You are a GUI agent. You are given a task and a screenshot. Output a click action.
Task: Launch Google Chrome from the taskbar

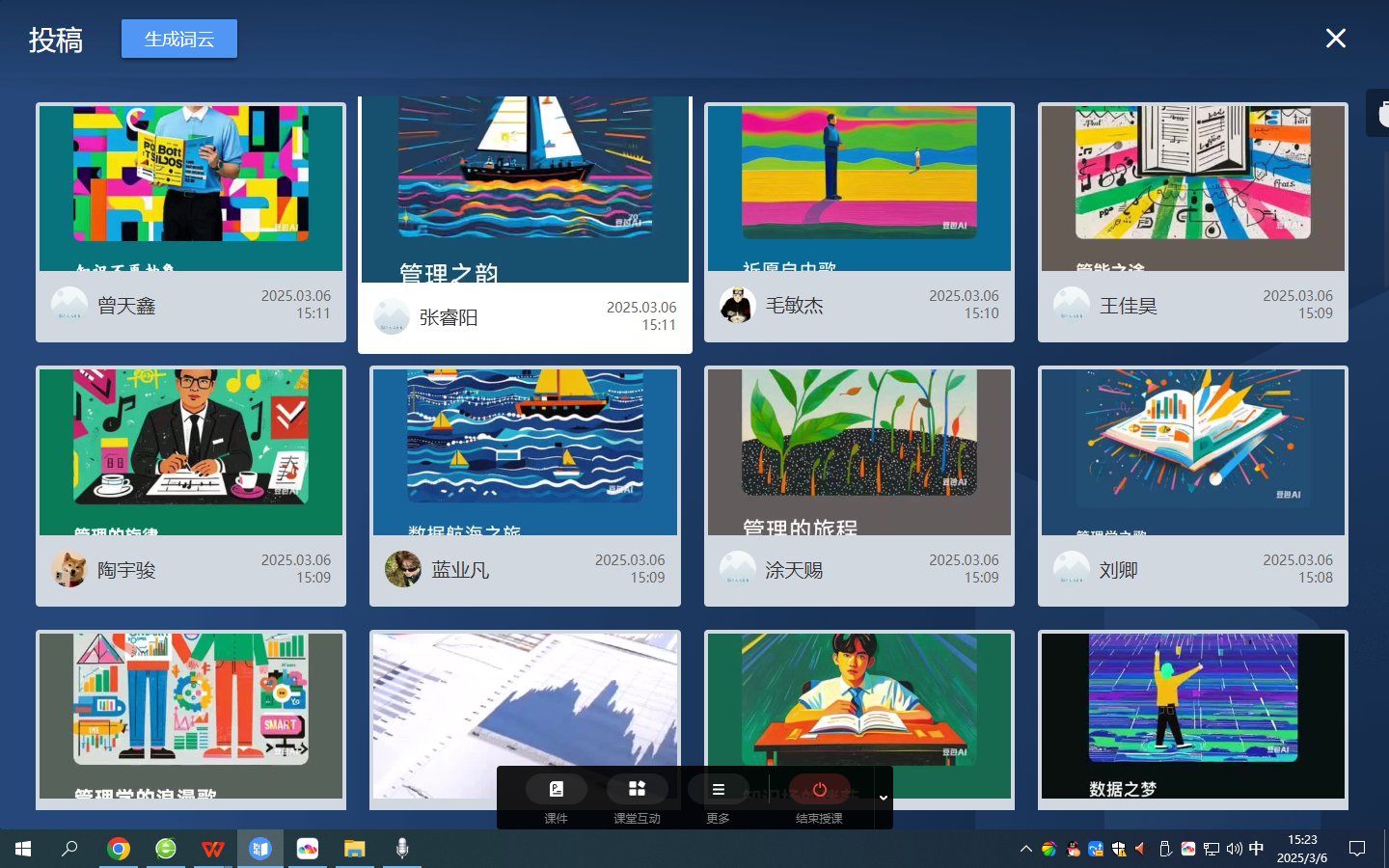pyautogui.click(x=119, y=849)
